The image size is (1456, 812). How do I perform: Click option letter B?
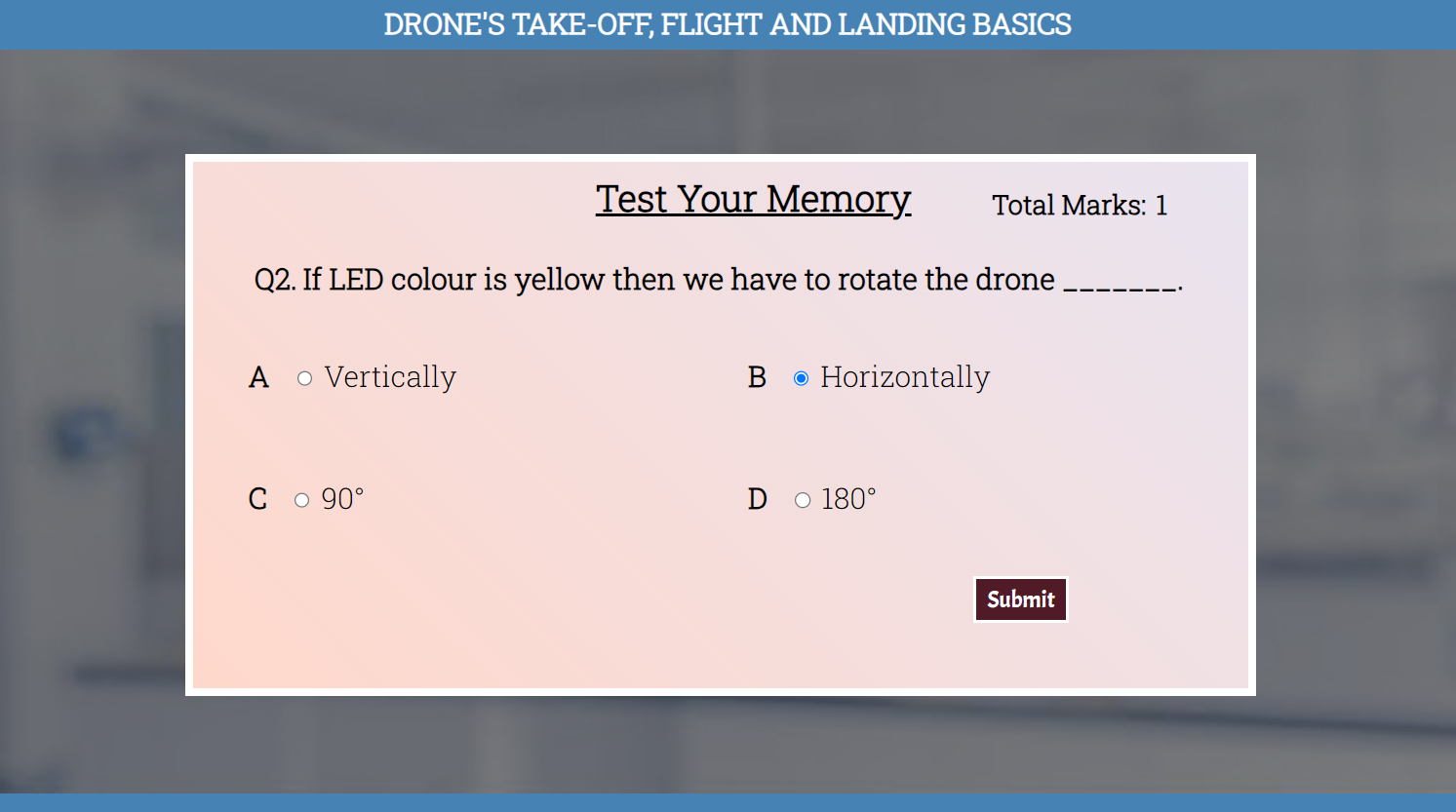[757, 377]
